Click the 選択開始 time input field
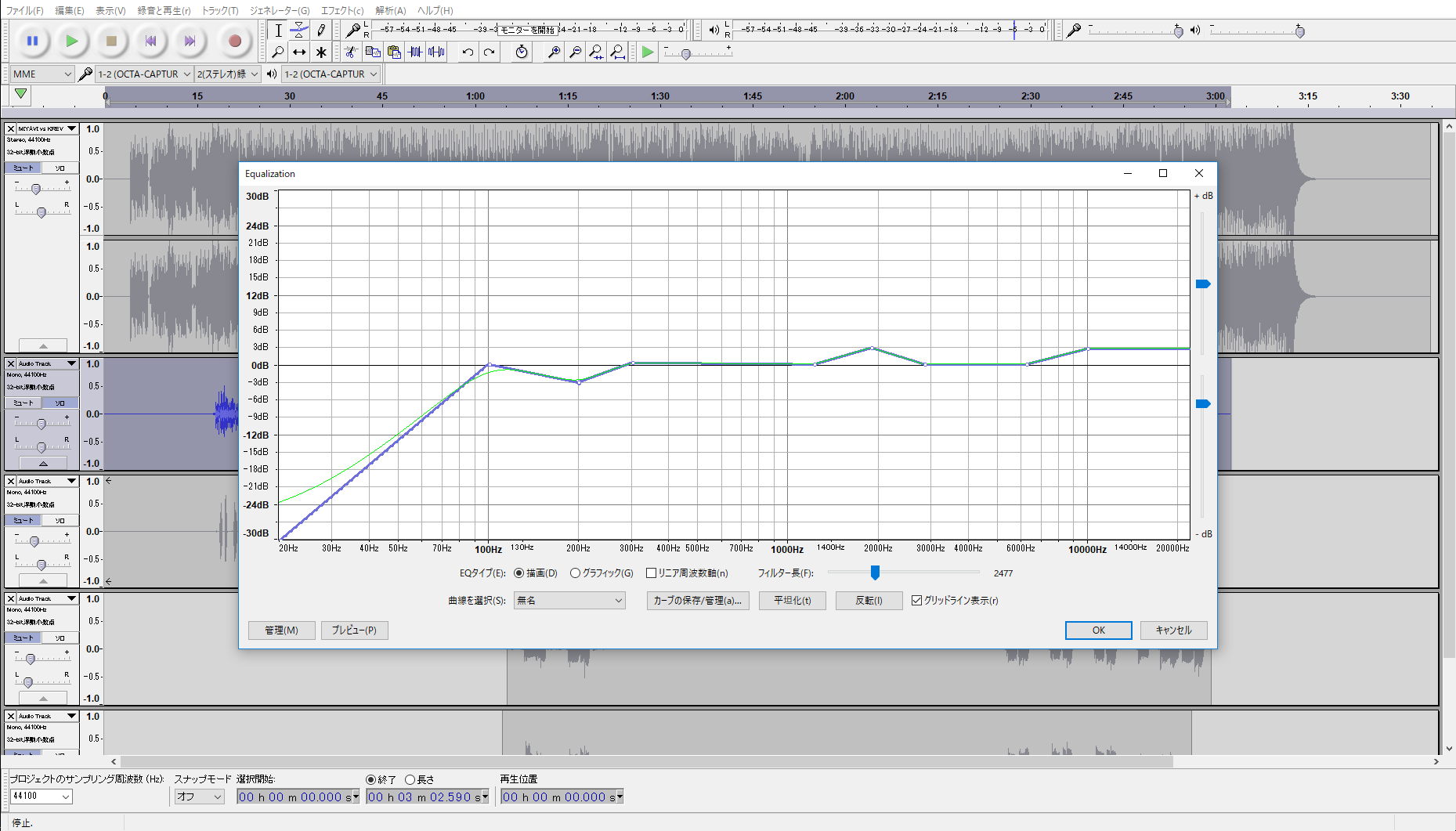Image resolution: width=1456 pixels, height=831 pixels. click(298, 797)
